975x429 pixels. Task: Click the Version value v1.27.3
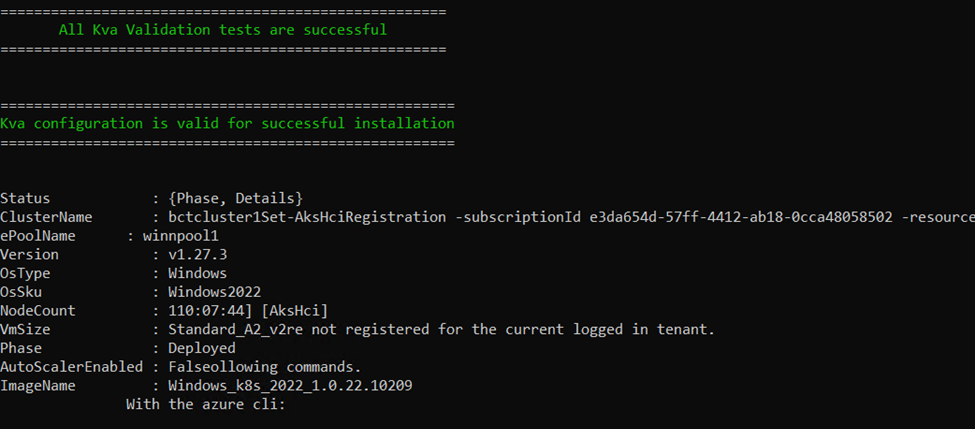pos(198,255)
